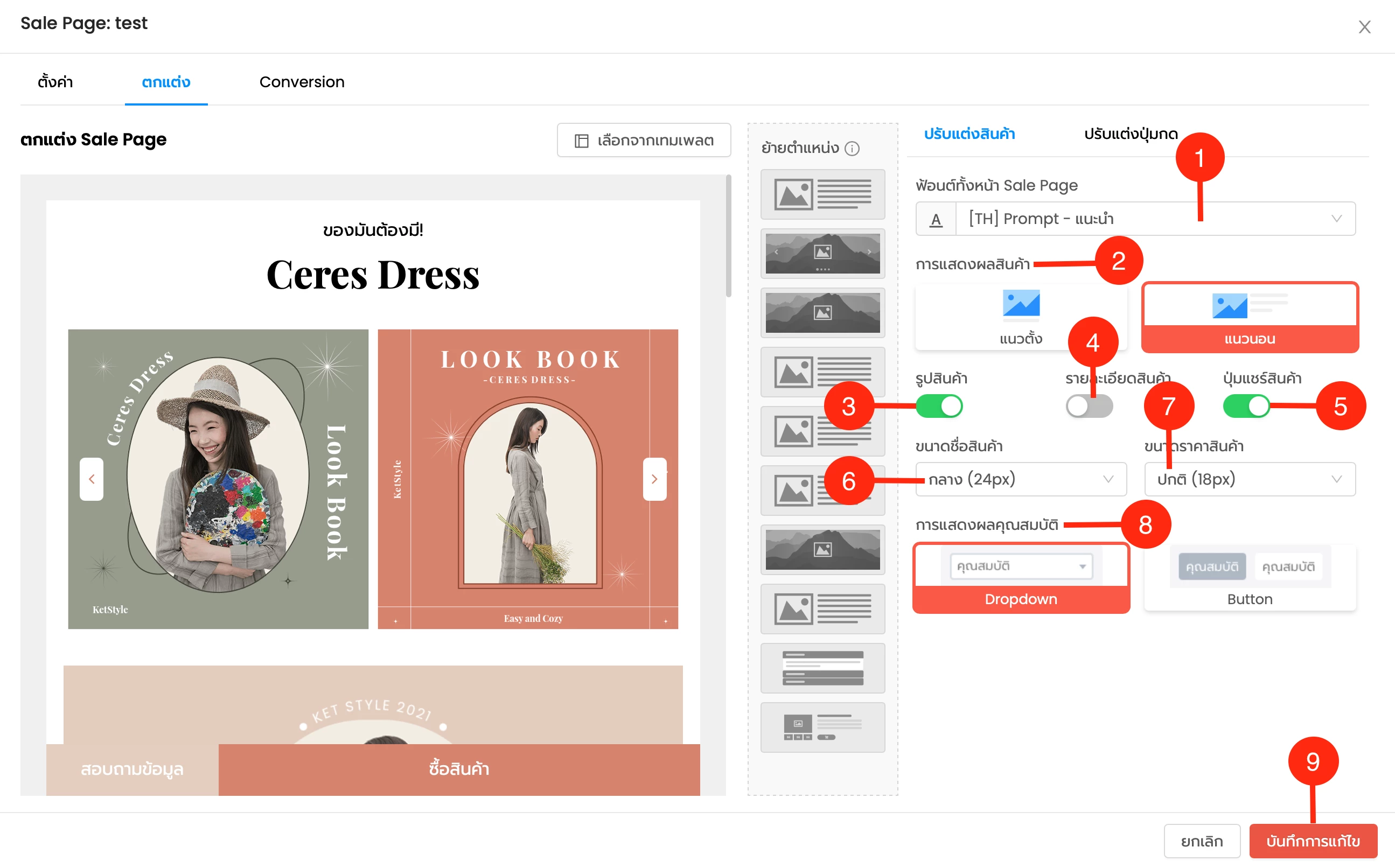Open the Sale Page font dropdown

pos(1135,219)
